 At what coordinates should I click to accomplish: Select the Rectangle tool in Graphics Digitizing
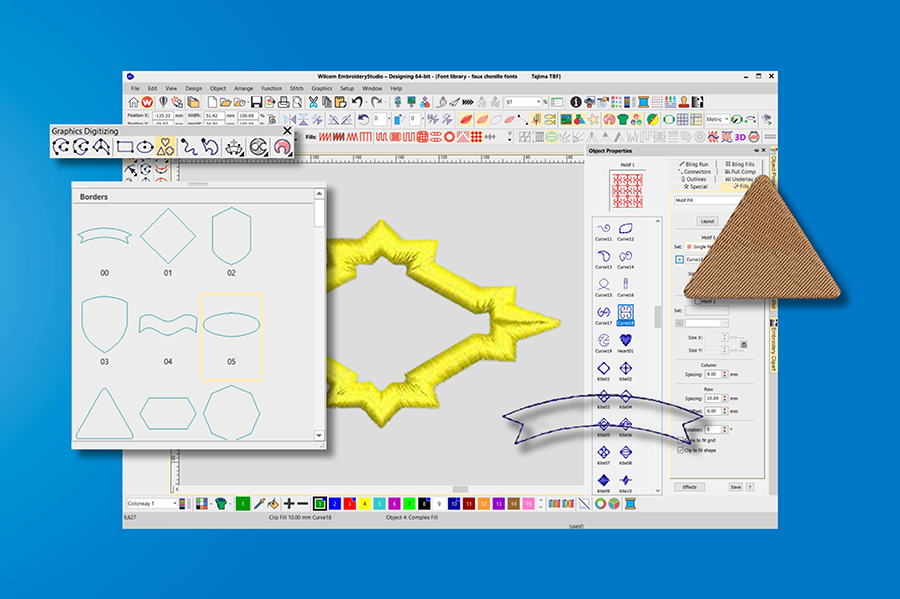click(125, 147)
